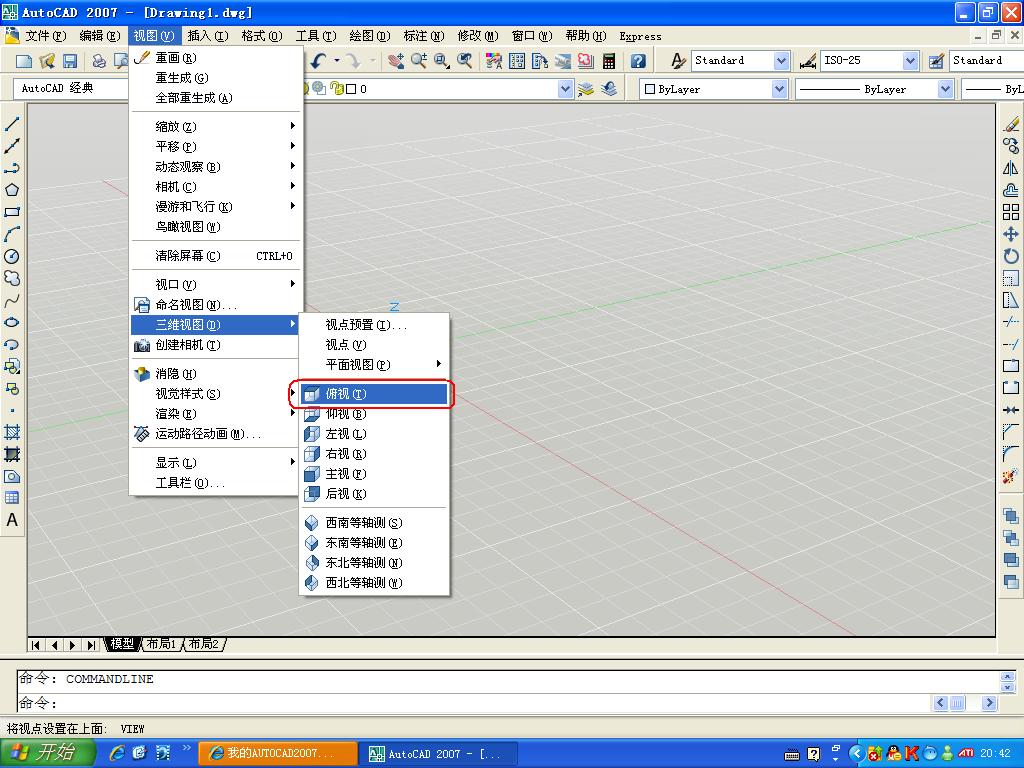The width and height of the screenshot is (1024, 768).
Task: Switch to 我的AUTOCAD2007 taskbar window
Action: (278, 754)
